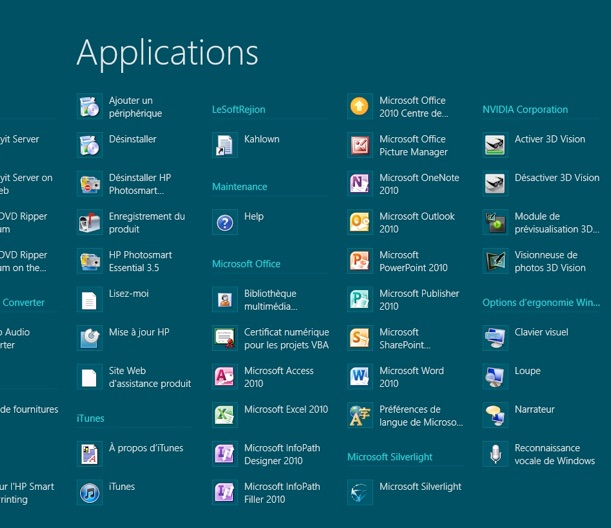Open Désinstaller HP Photosmart icon
The height and width of the screenshot is (528, 611).
[x=90, y=184]
